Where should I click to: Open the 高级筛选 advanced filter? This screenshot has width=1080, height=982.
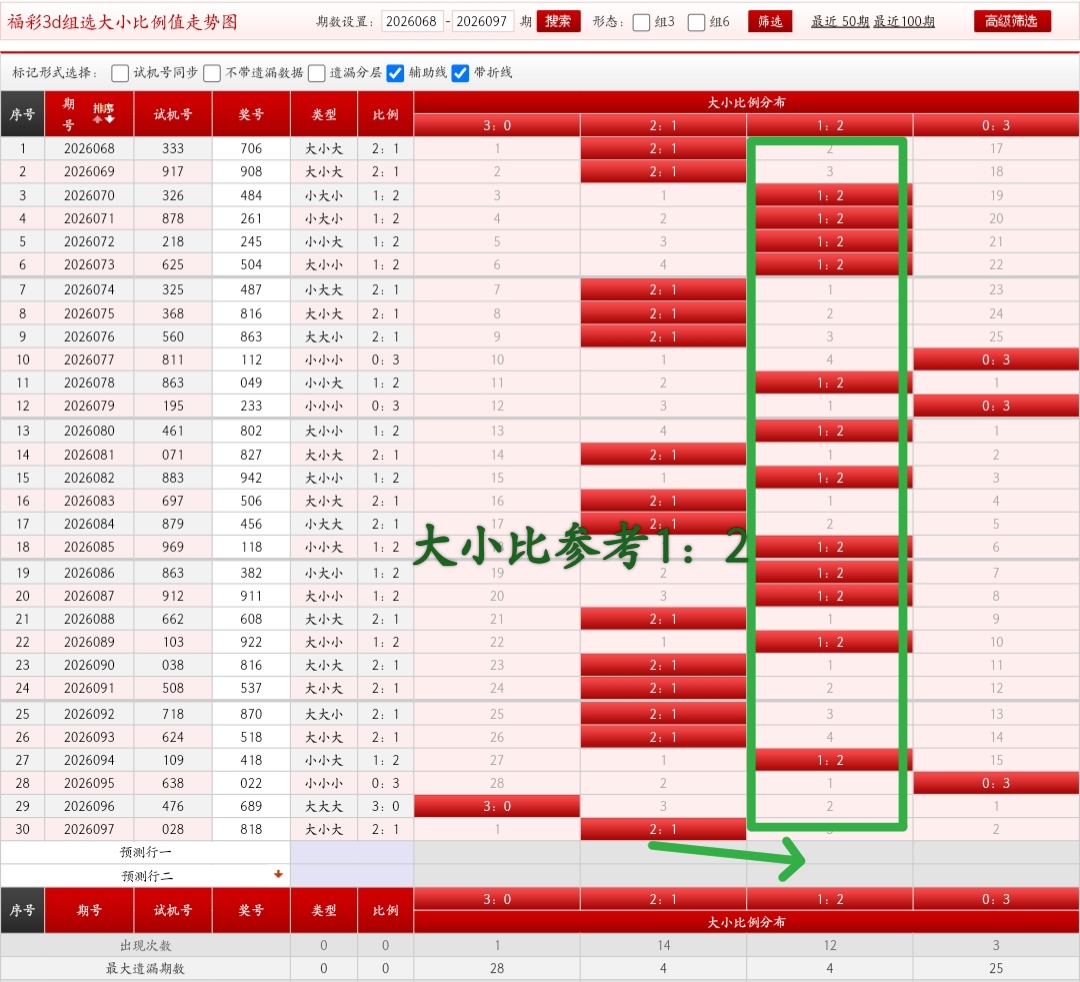pos(1012,21)
